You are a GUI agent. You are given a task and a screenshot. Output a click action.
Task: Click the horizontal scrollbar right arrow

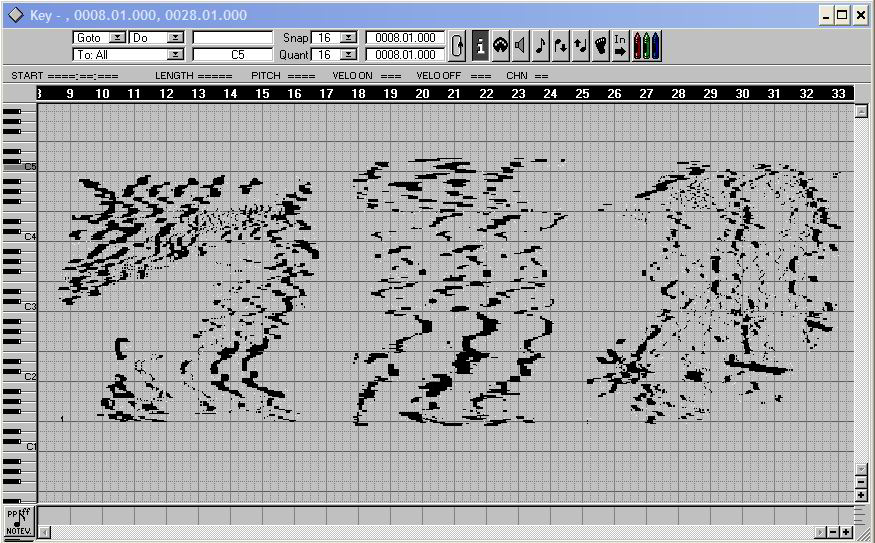pos(820,532)
